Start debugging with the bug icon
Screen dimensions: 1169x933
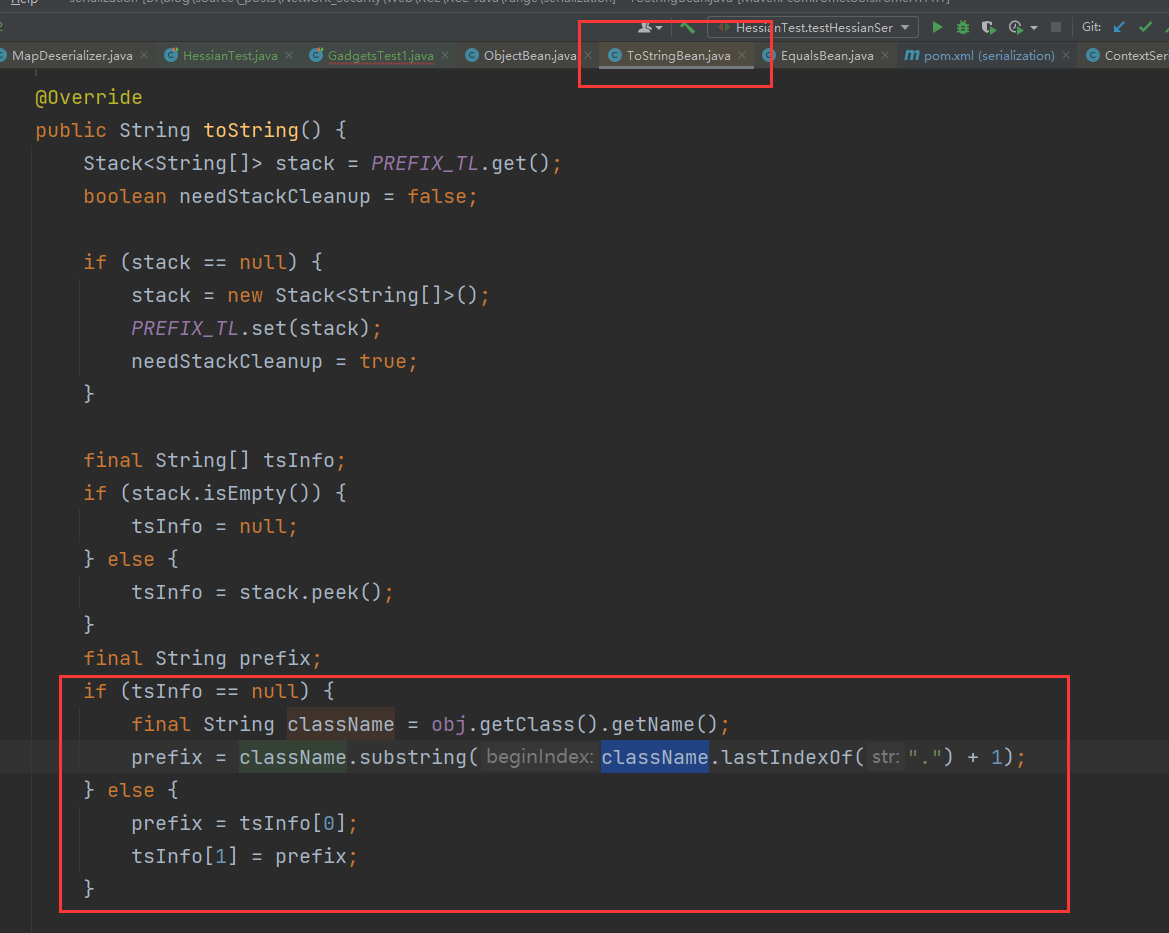pos(962,28)
